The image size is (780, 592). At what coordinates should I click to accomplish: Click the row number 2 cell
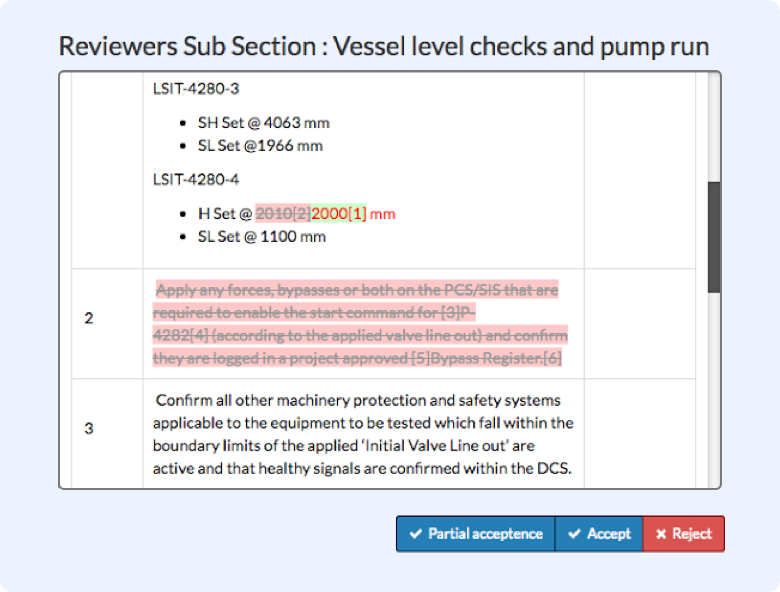[89, 319]
